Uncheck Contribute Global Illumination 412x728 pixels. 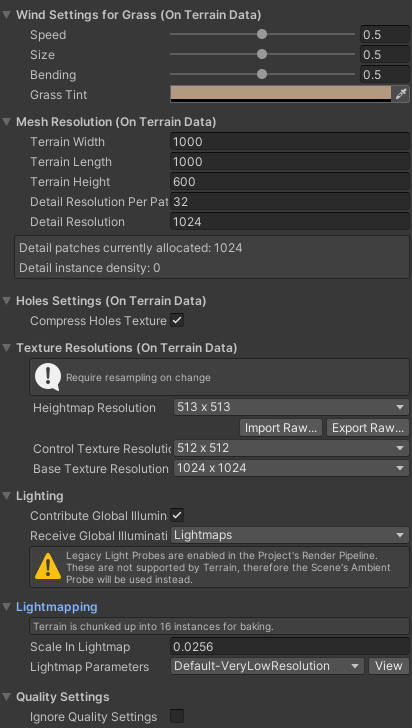(177, 515)
